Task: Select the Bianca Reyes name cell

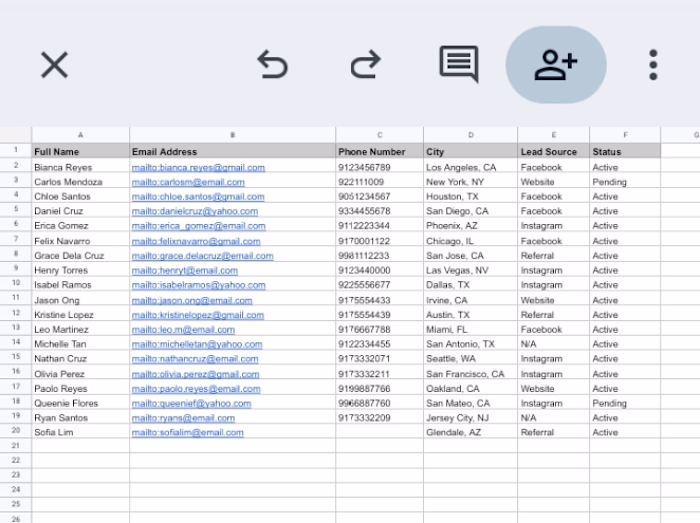Action: point(80,167)
